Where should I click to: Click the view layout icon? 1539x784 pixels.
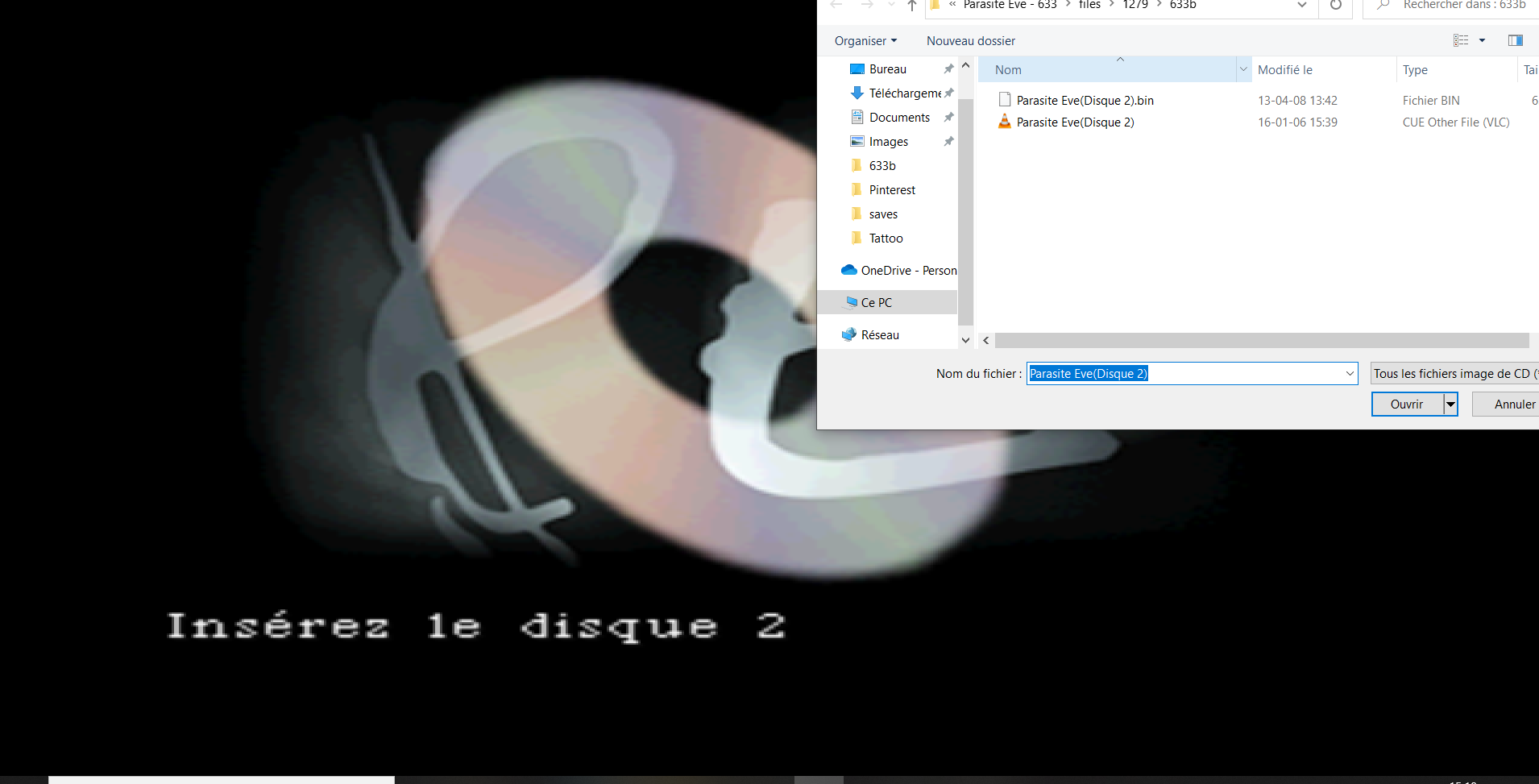pyautogui.click(x=1460, y=40)
